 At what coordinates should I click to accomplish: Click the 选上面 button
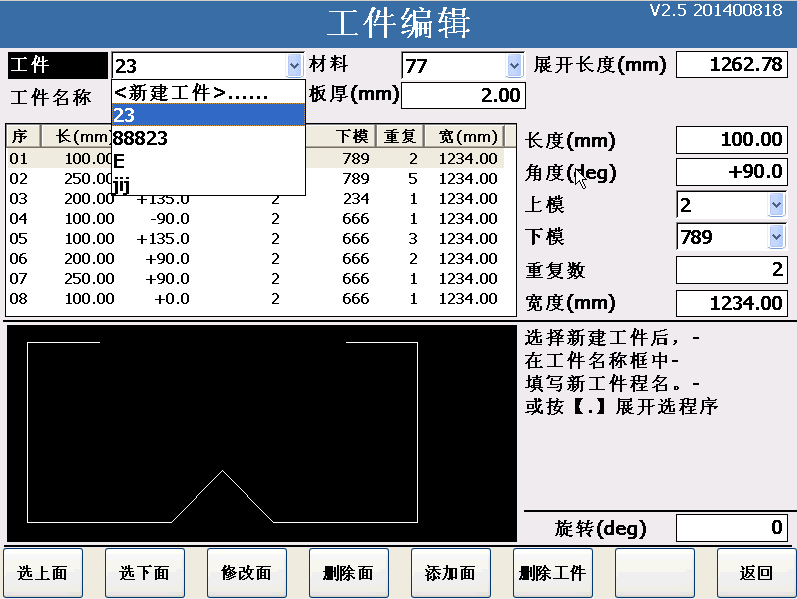click(x=43, y=573)
